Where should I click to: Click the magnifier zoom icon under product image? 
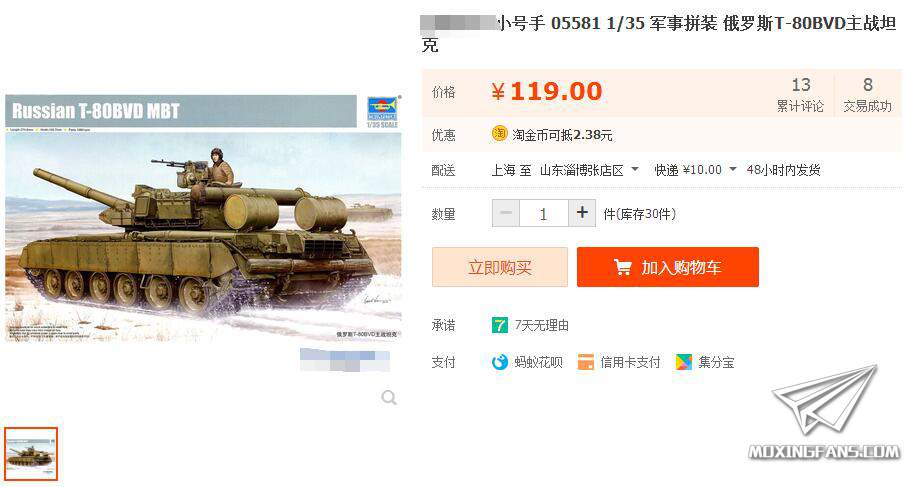point(389,398)
